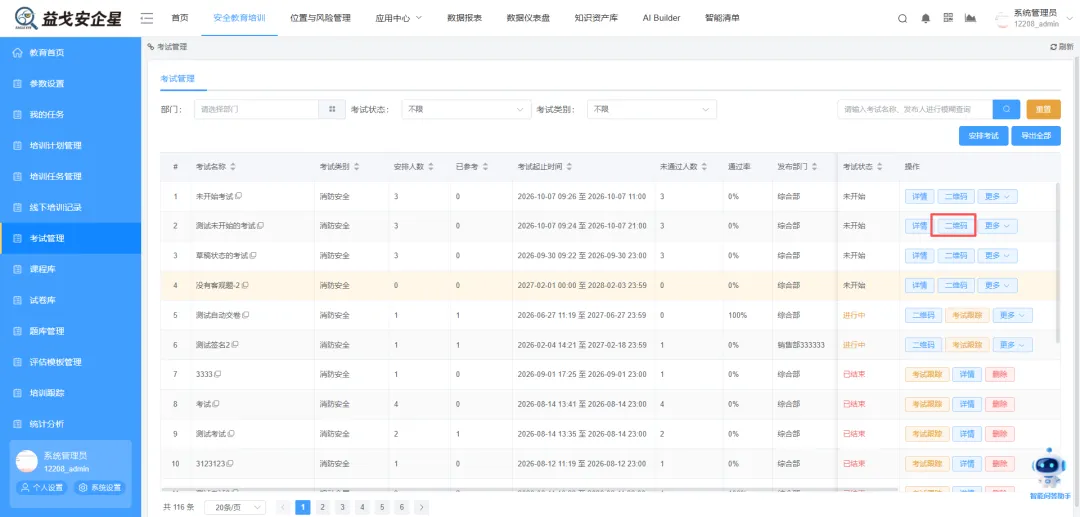Go to next page arrow in pagination

click(x=422, y=507)
